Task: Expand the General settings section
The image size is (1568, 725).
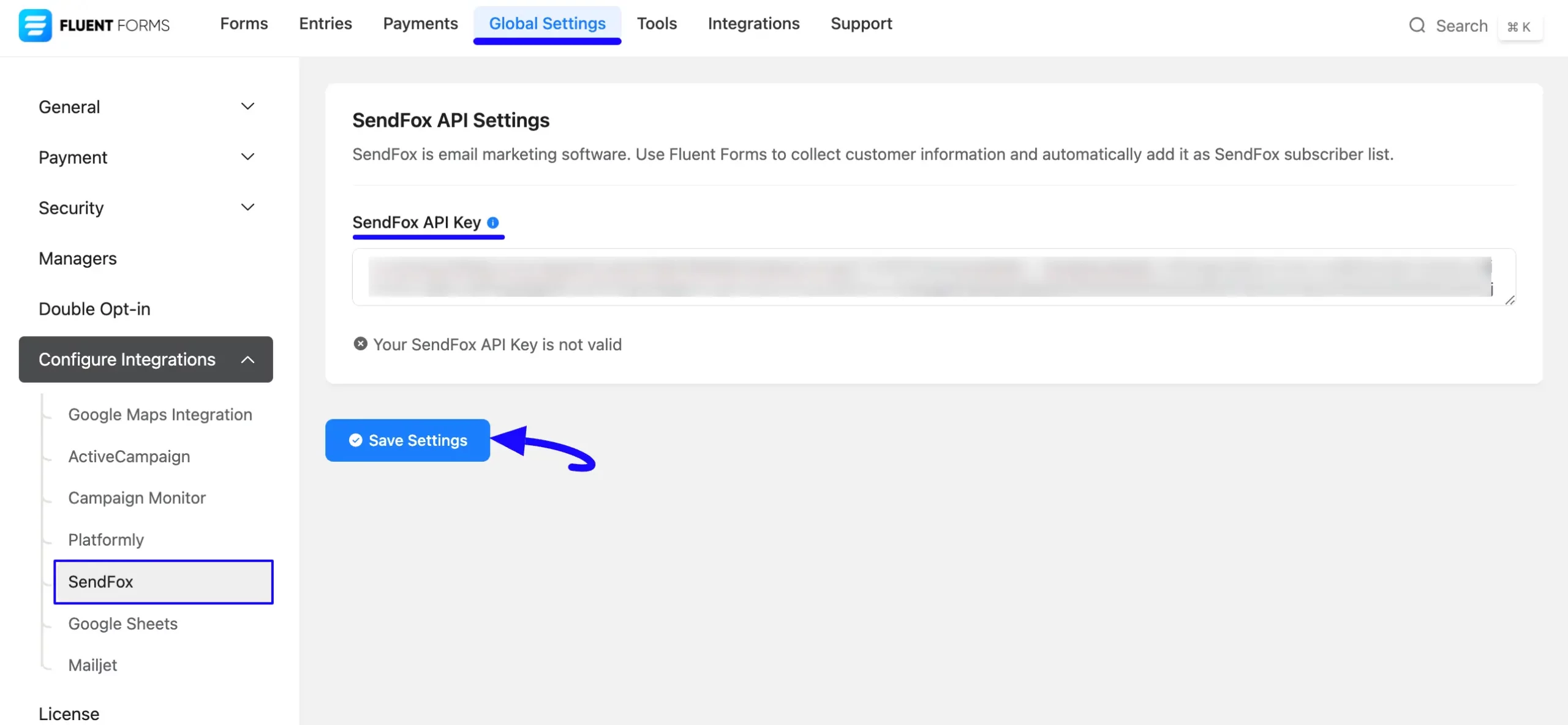Action: [x=146, y=107]
